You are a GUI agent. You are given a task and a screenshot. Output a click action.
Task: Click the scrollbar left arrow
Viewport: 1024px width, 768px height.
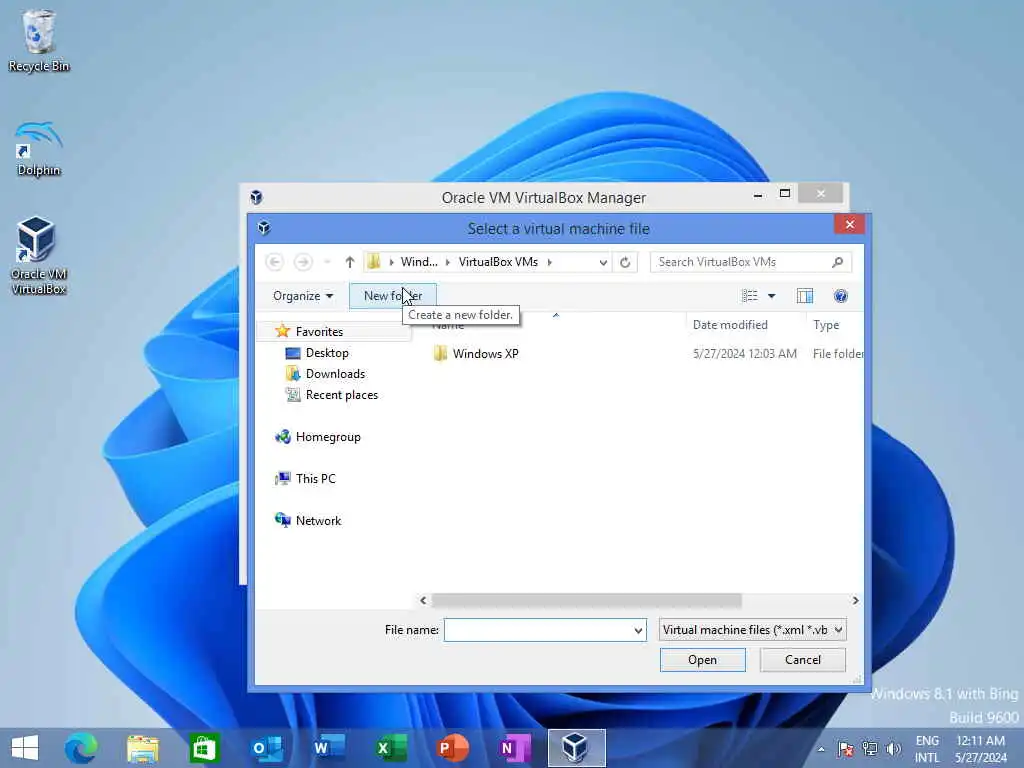pos(423,600)
